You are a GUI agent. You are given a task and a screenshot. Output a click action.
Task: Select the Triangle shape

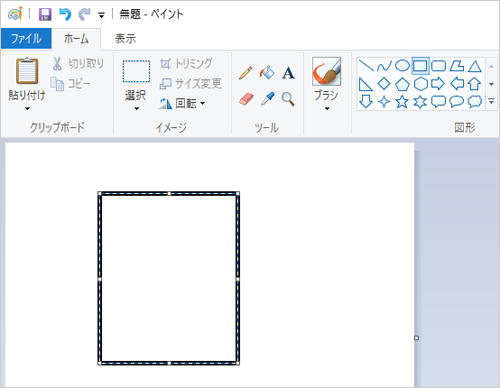pos(475,66)
